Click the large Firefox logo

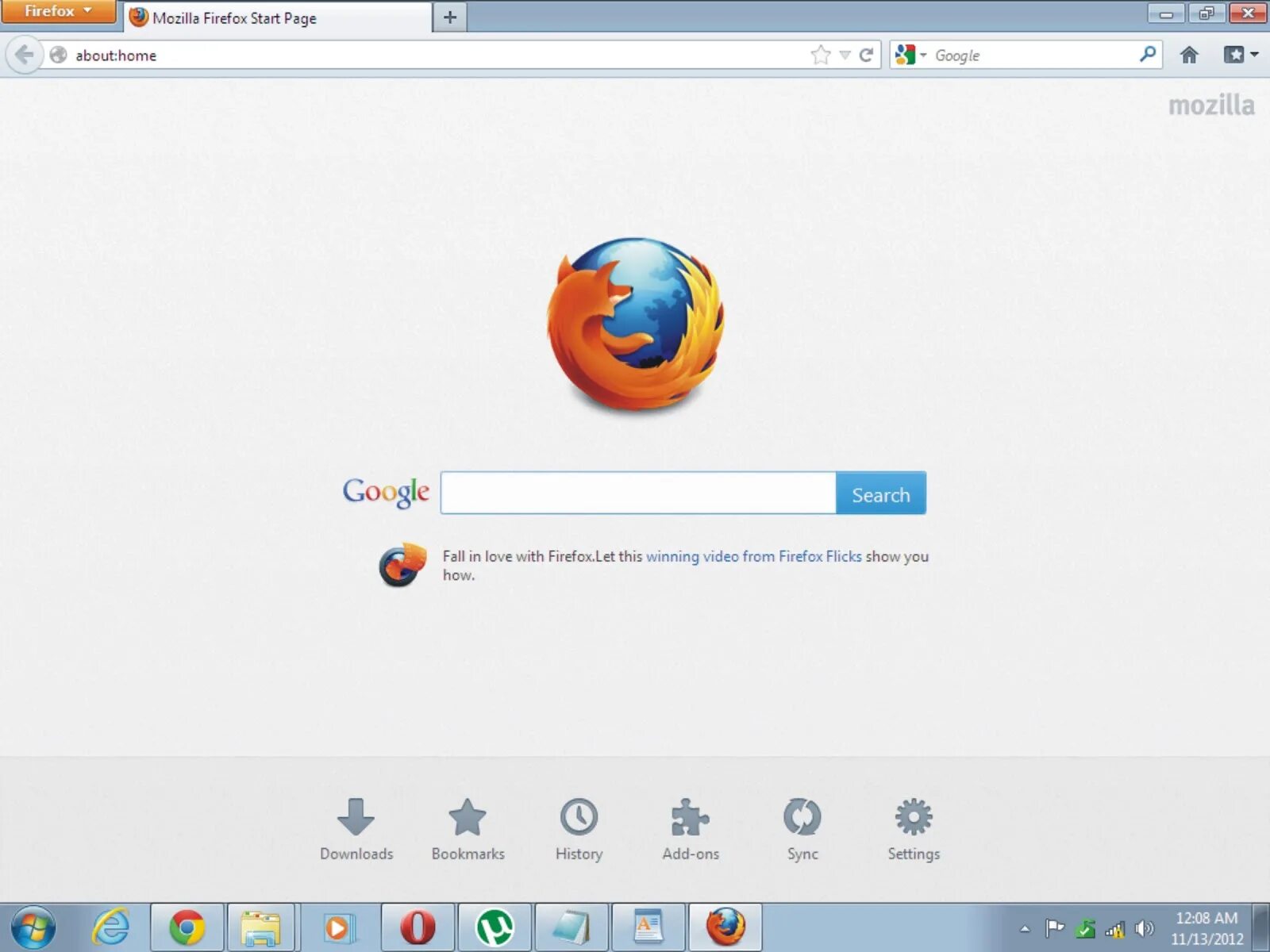pyautogui.click(x=635, y=325)
